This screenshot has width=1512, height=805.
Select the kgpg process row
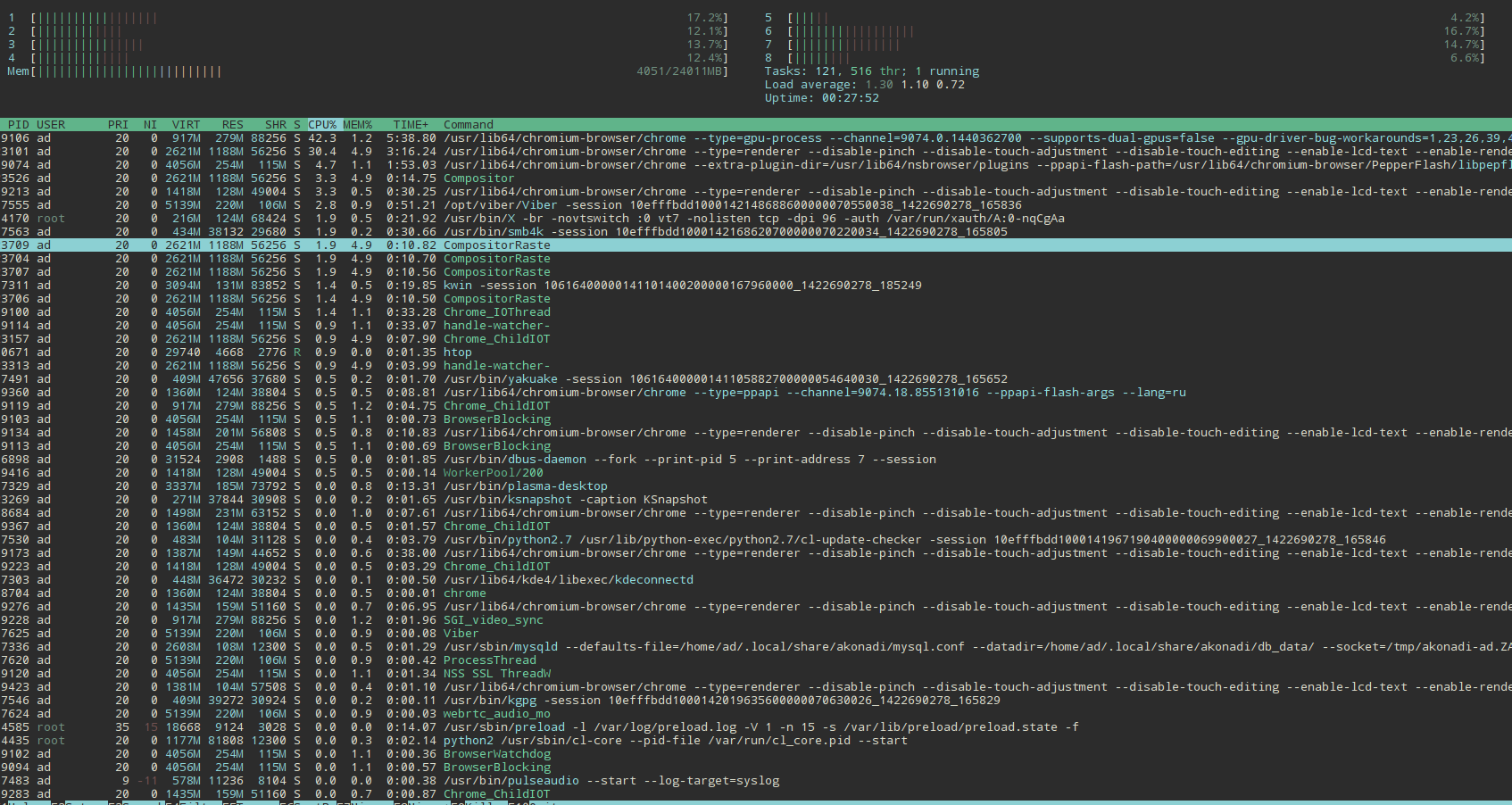[756, 701]
